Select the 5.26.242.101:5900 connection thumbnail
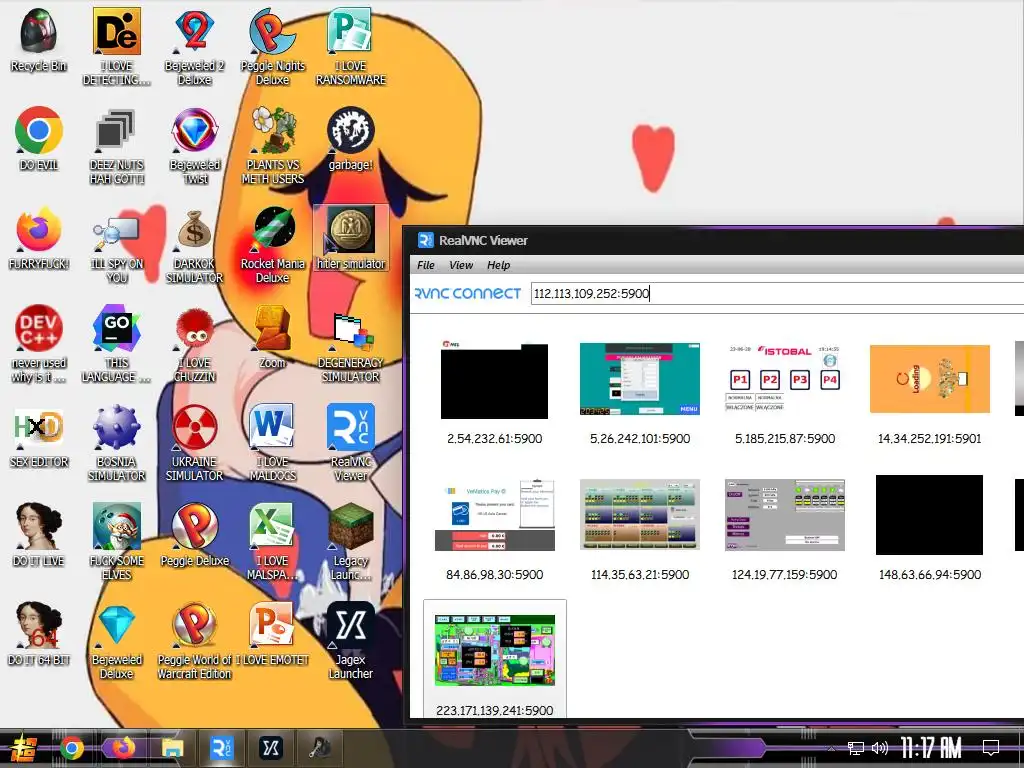Viewport: 1024px width, 768px height. (640, 379)
